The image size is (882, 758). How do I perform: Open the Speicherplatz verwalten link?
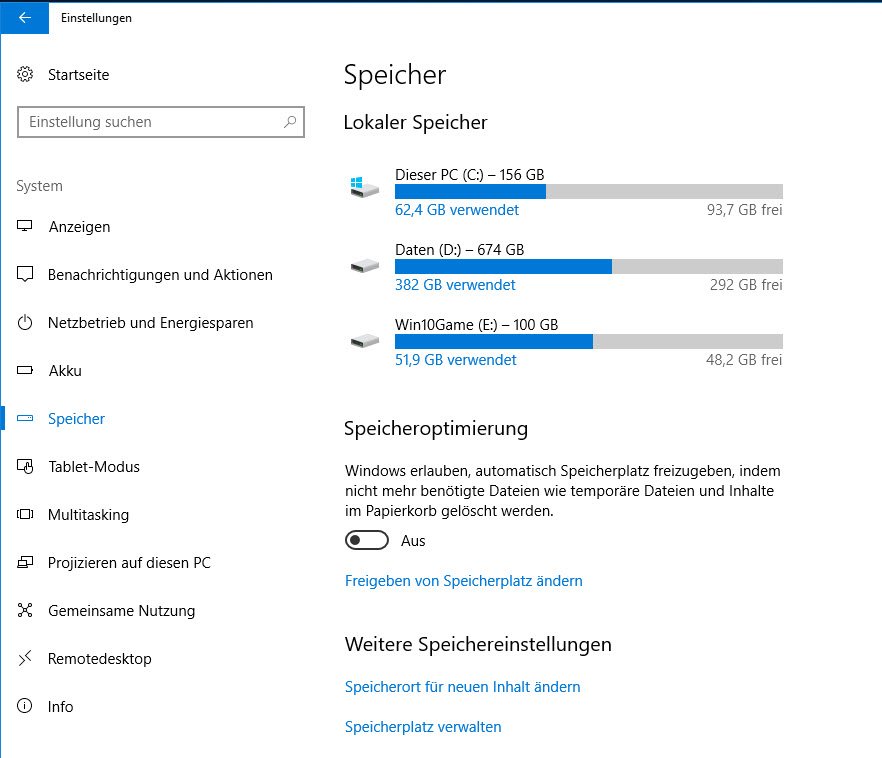point(423,727)
